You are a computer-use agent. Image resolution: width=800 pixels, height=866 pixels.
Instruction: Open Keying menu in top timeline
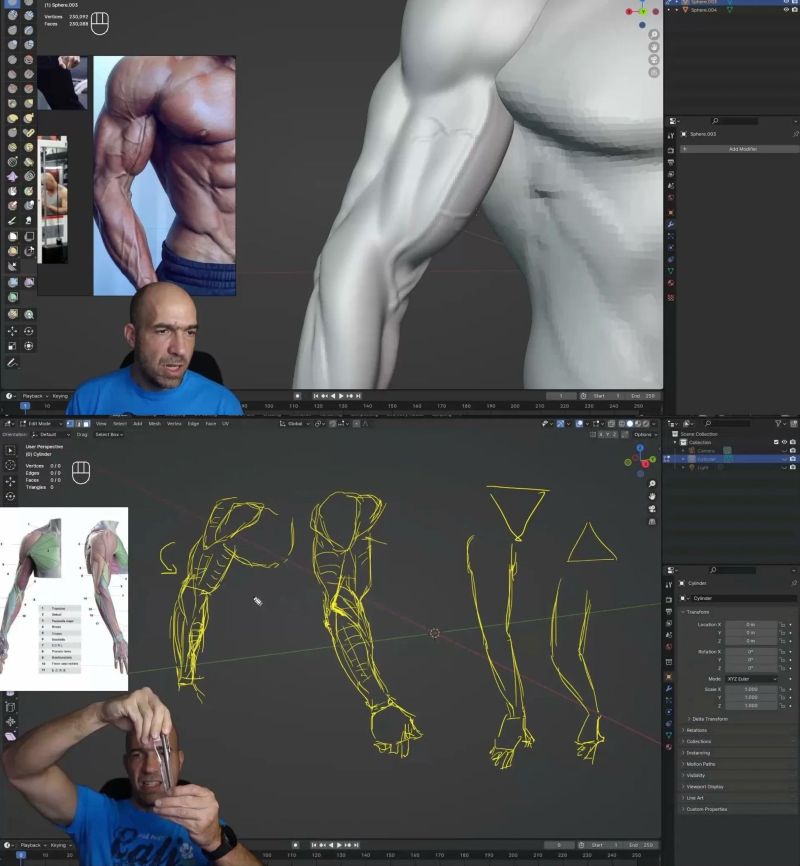(x=60, y=395)
